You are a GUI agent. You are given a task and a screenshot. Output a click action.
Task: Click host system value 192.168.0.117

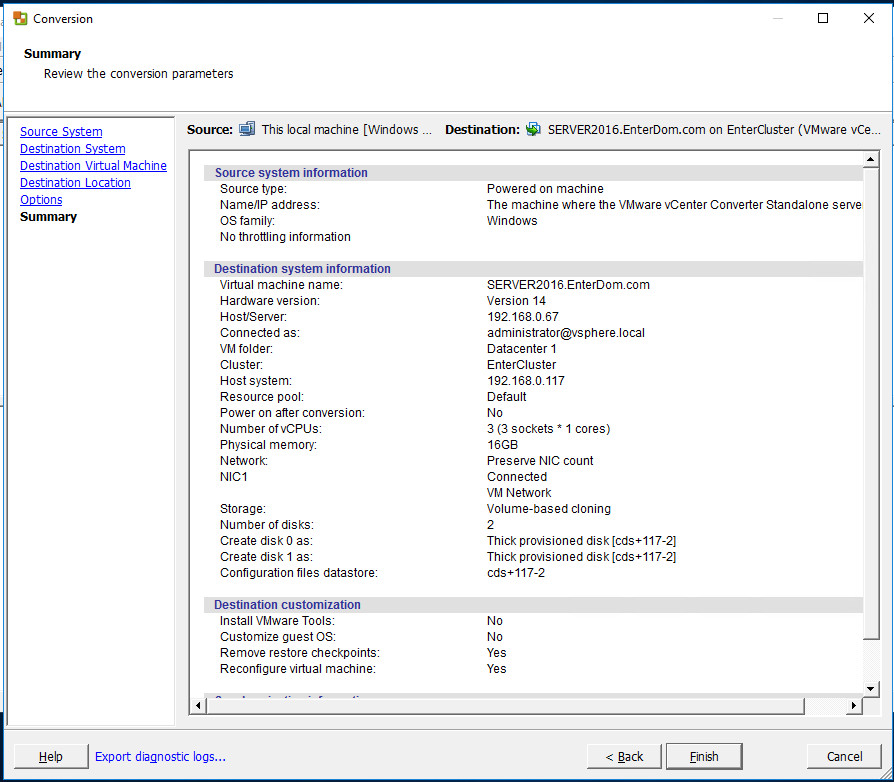click(526, 380)
